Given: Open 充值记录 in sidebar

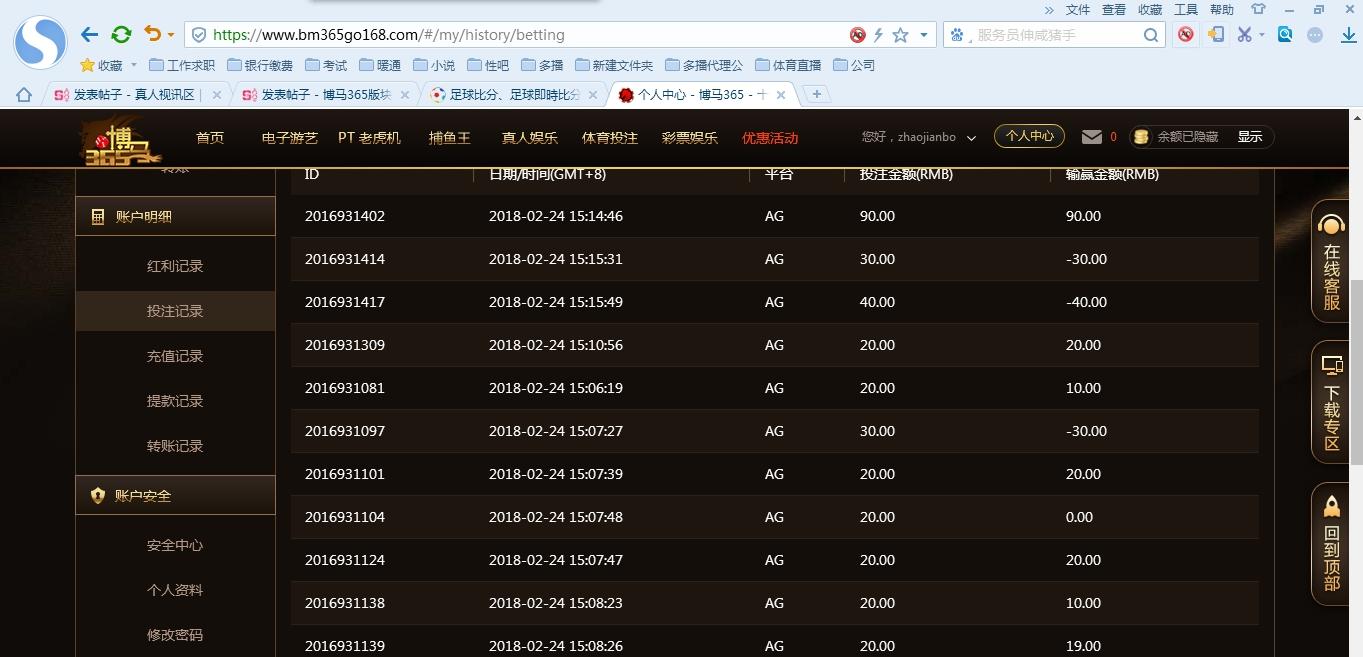Looking at the screenshot, I should (x=175, y=356).
